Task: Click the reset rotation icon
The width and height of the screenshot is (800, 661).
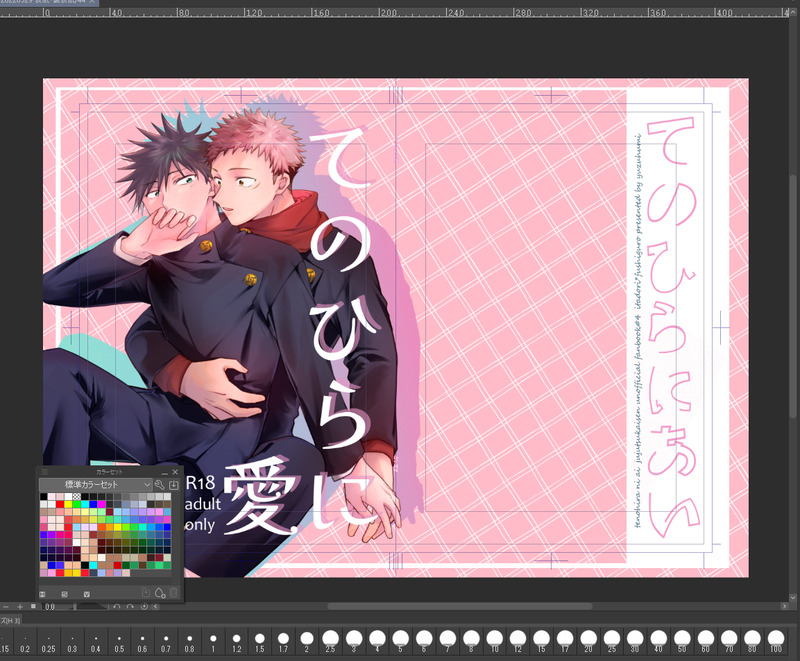Action: (x=144, y=606)
